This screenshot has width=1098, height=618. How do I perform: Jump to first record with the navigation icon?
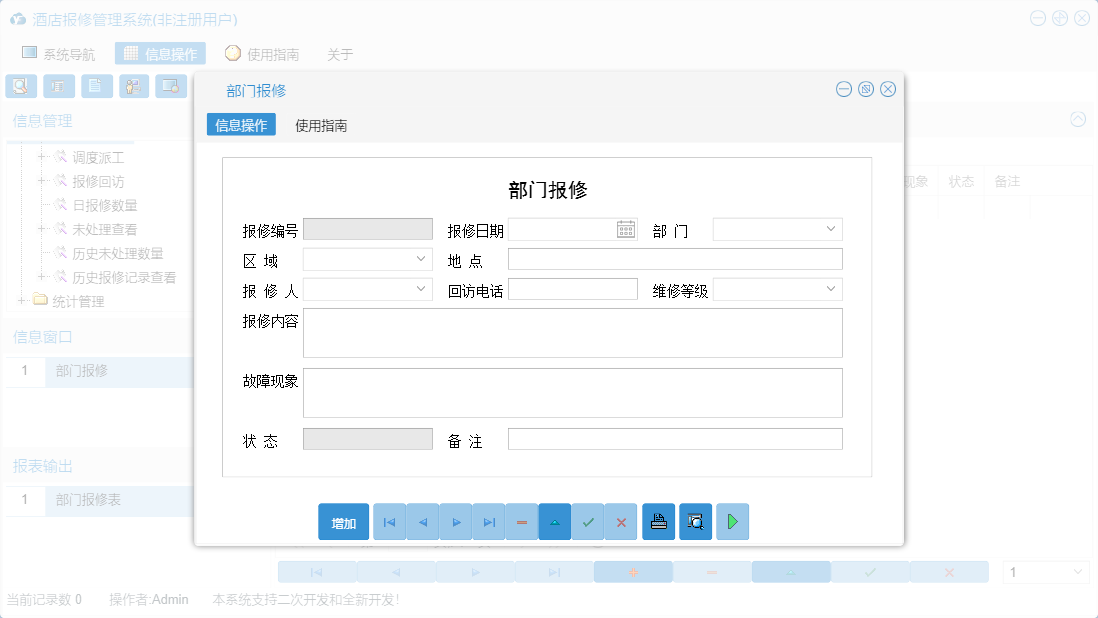[389, 521]
